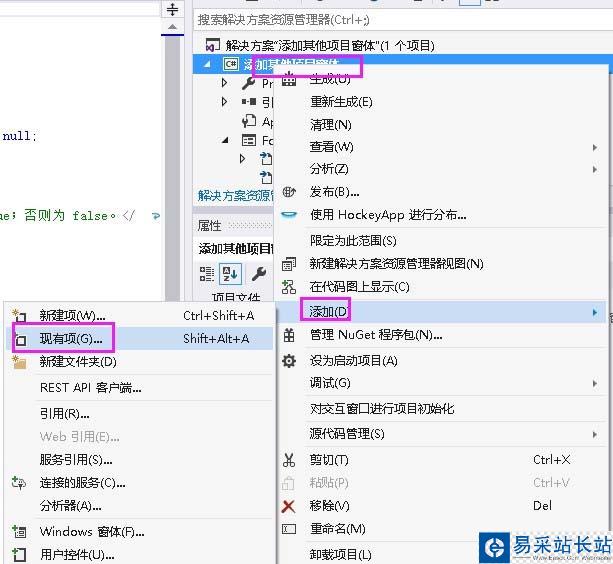
Task: Click the Existing Item (现有项) icon
Action: coord(20,339)
